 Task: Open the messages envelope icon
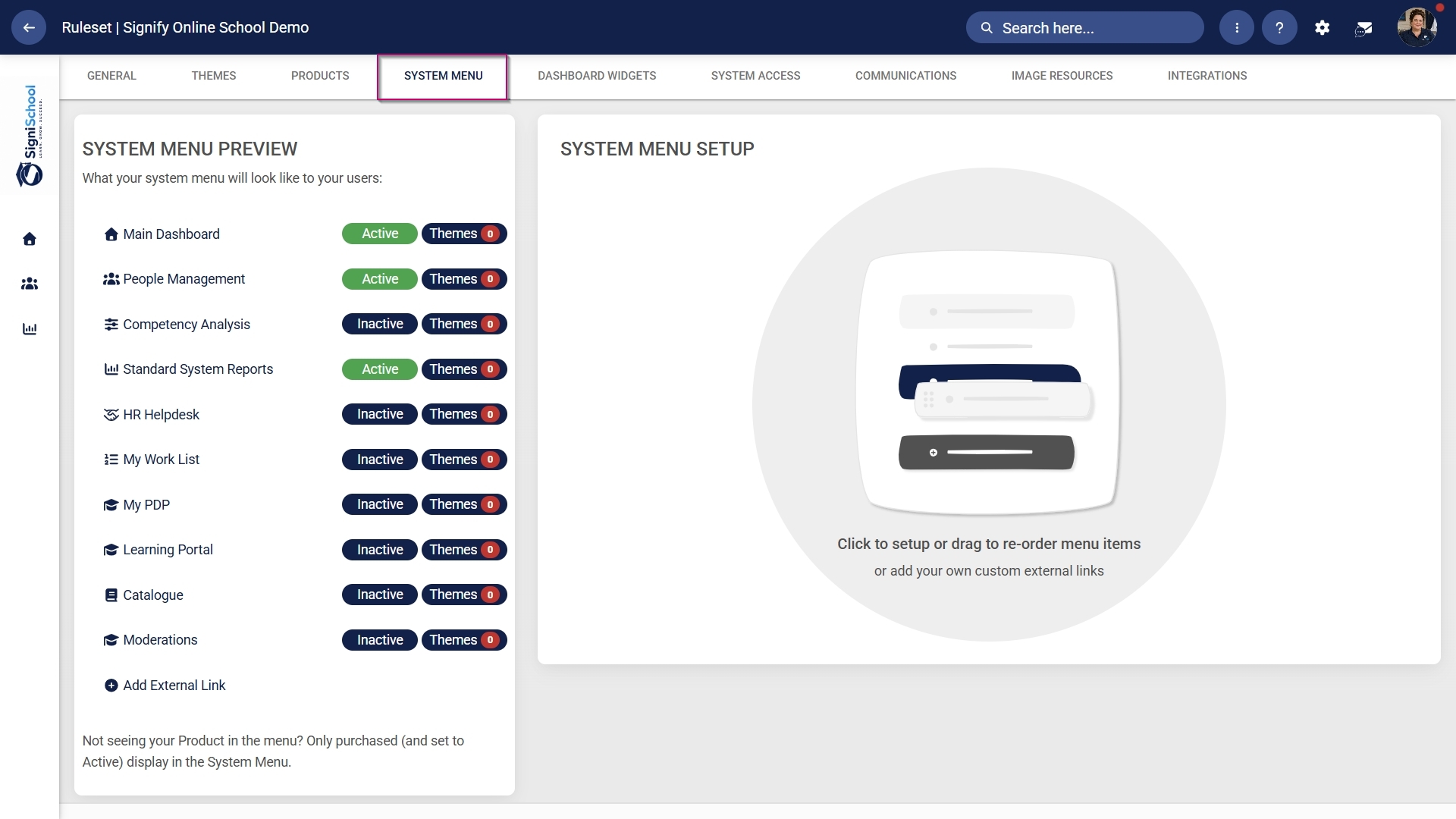tap(1363, 29)
